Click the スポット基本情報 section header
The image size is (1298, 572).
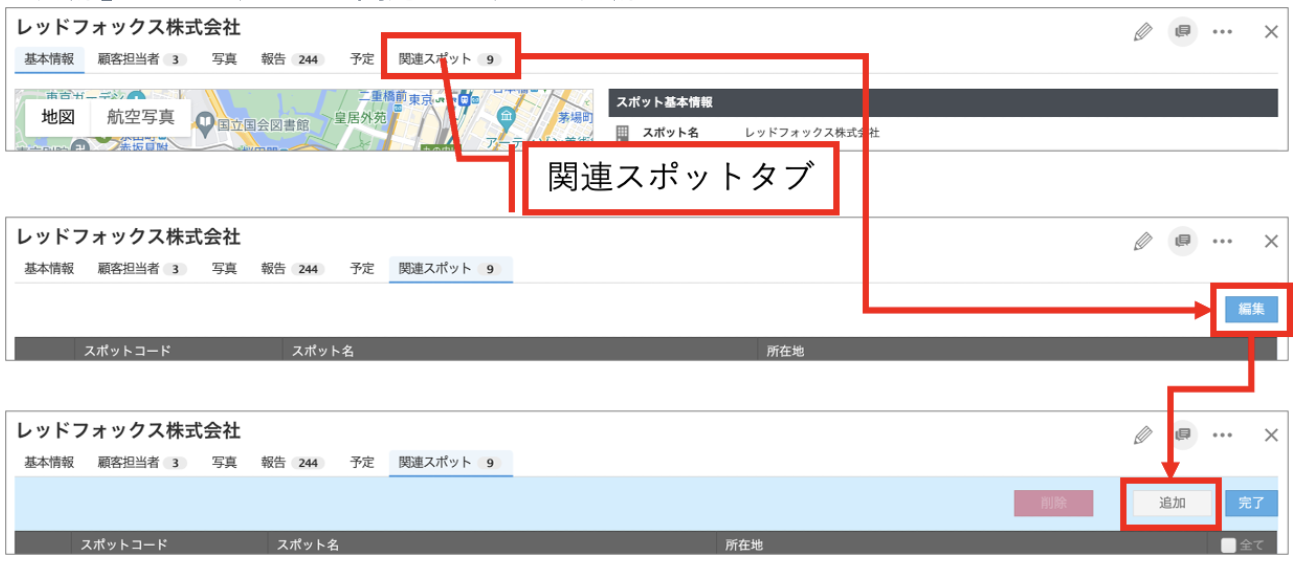[943, 103]
